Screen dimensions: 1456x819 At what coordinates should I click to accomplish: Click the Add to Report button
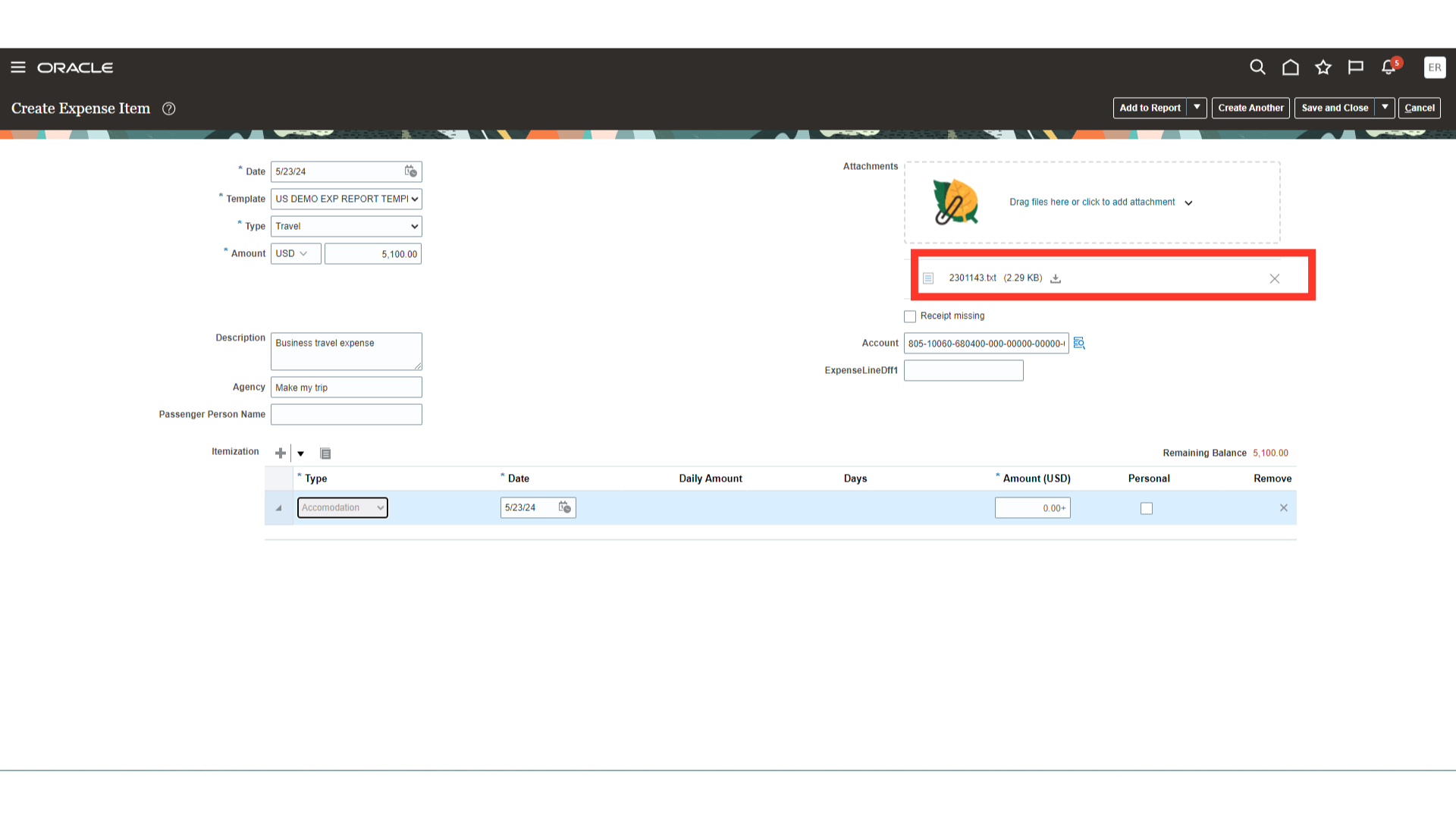pos(1150,108)
